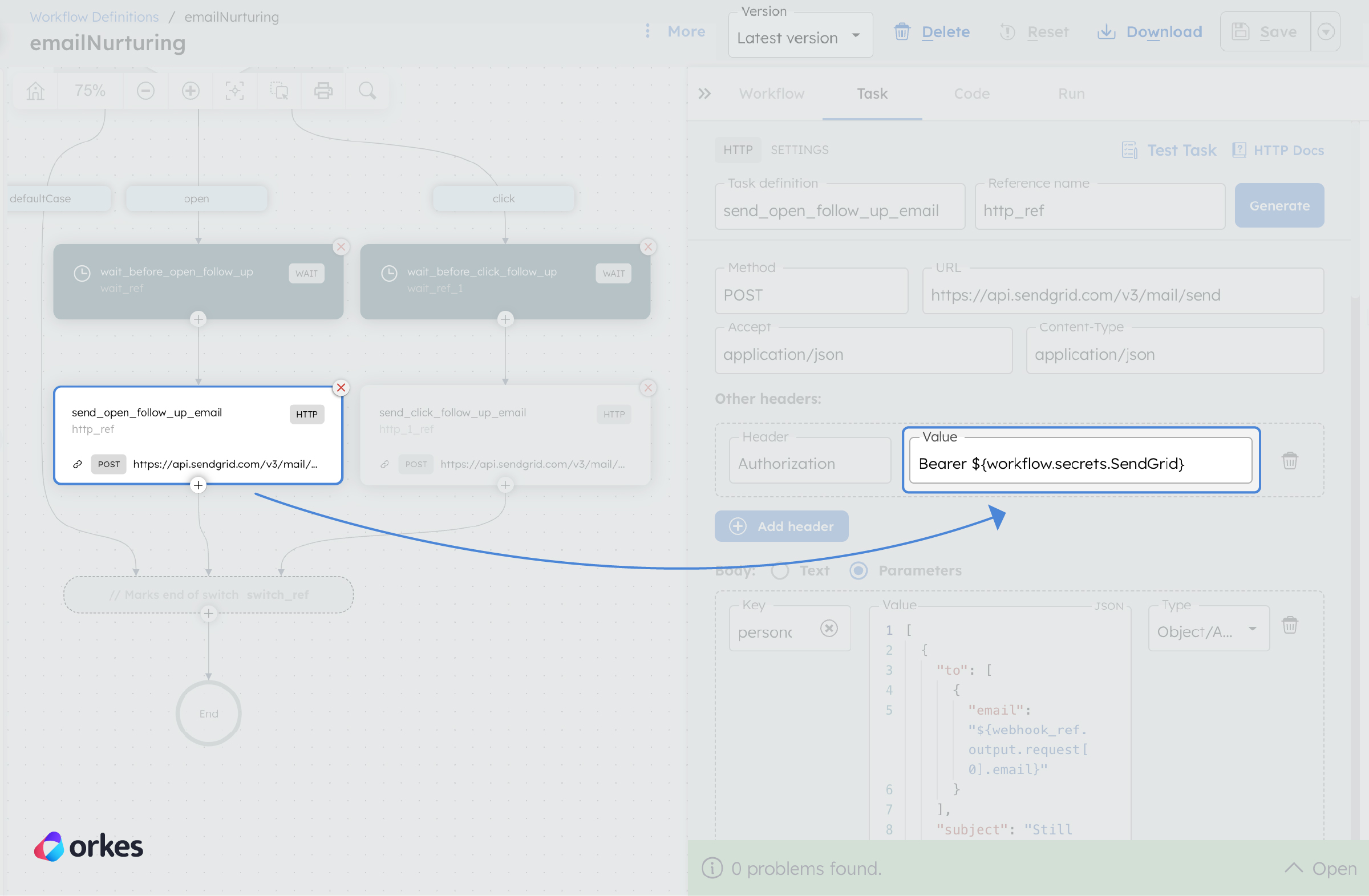The width and height of the screenshot is (1369, 896).
Task: Open workflow search with the magnifier icon
Action: tap(367, 90)
